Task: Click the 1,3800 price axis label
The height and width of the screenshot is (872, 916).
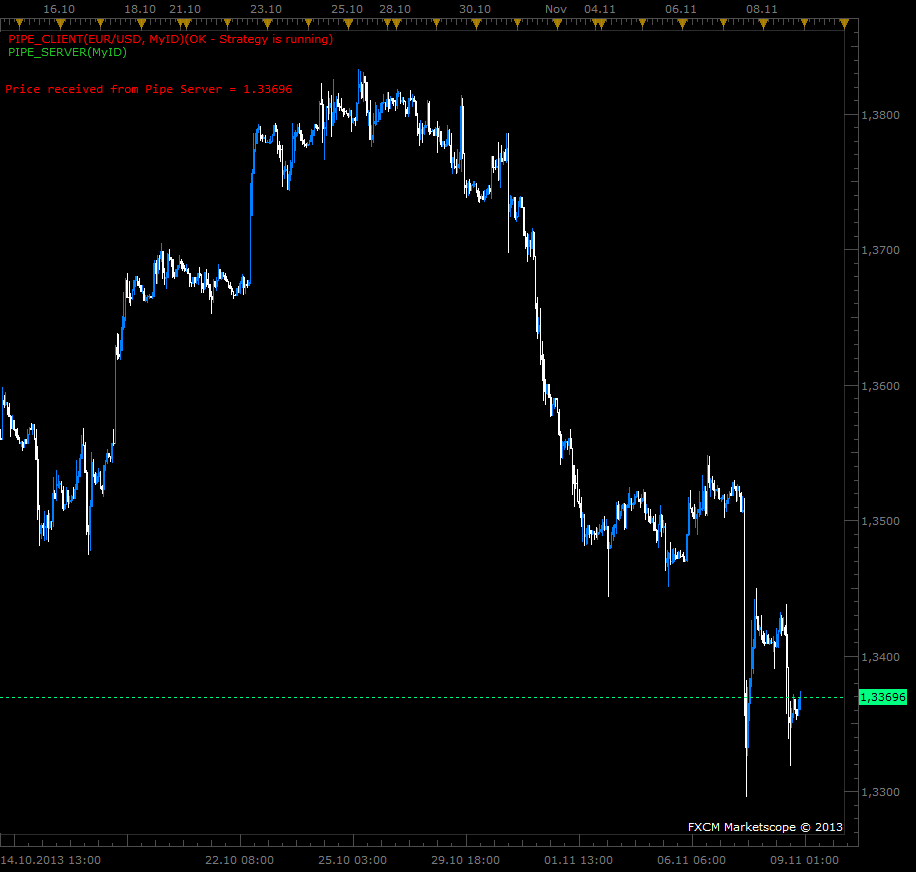Action: [x=880, y=115]
